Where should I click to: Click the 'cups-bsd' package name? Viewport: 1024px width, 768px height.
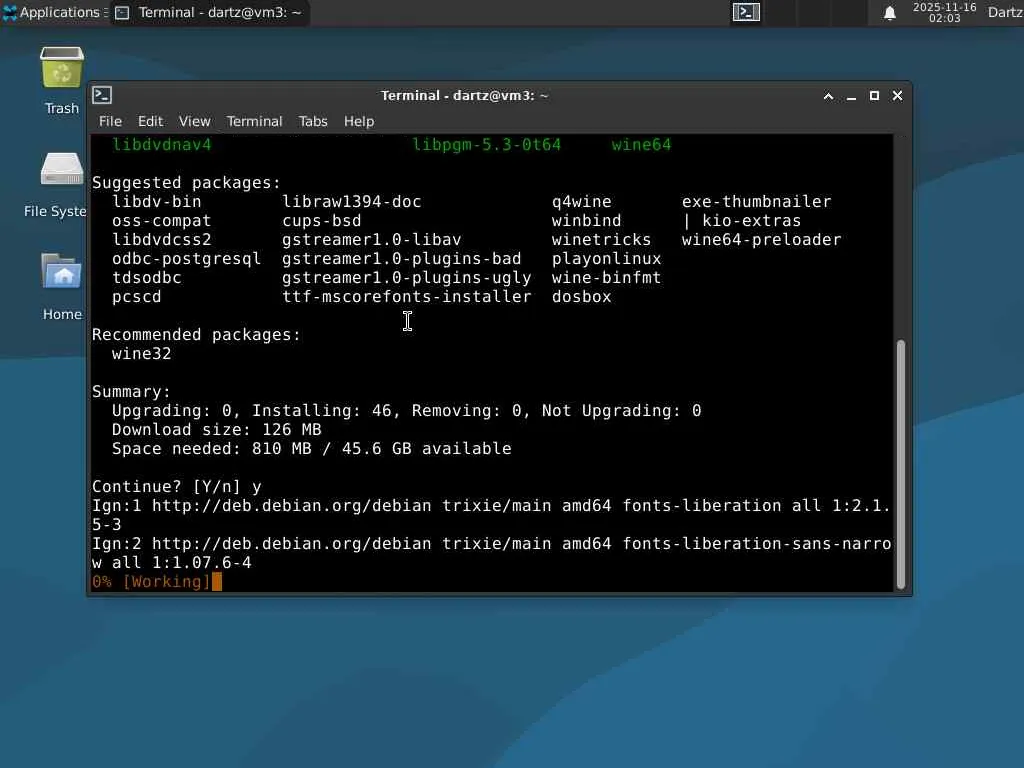[x=321, y=221]
